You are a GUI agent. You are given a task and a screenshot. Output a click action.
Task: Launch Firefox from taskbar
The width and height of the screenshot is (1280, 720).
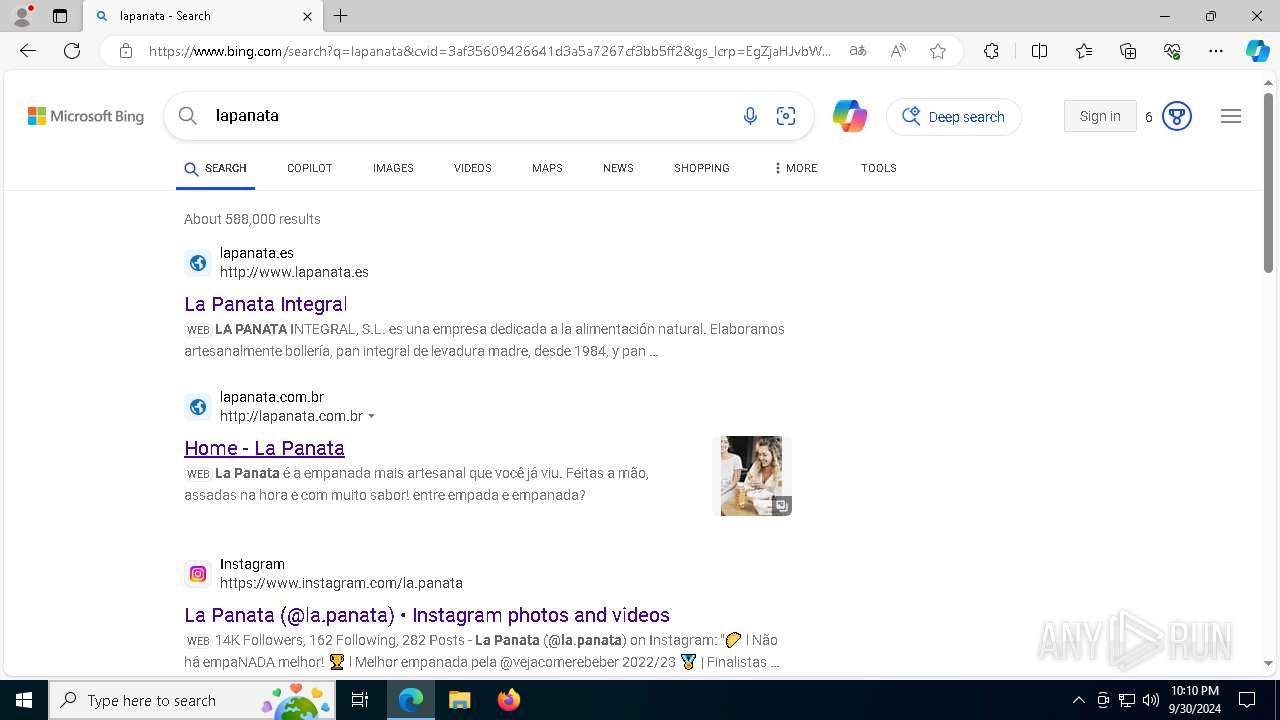coord(509,700)
